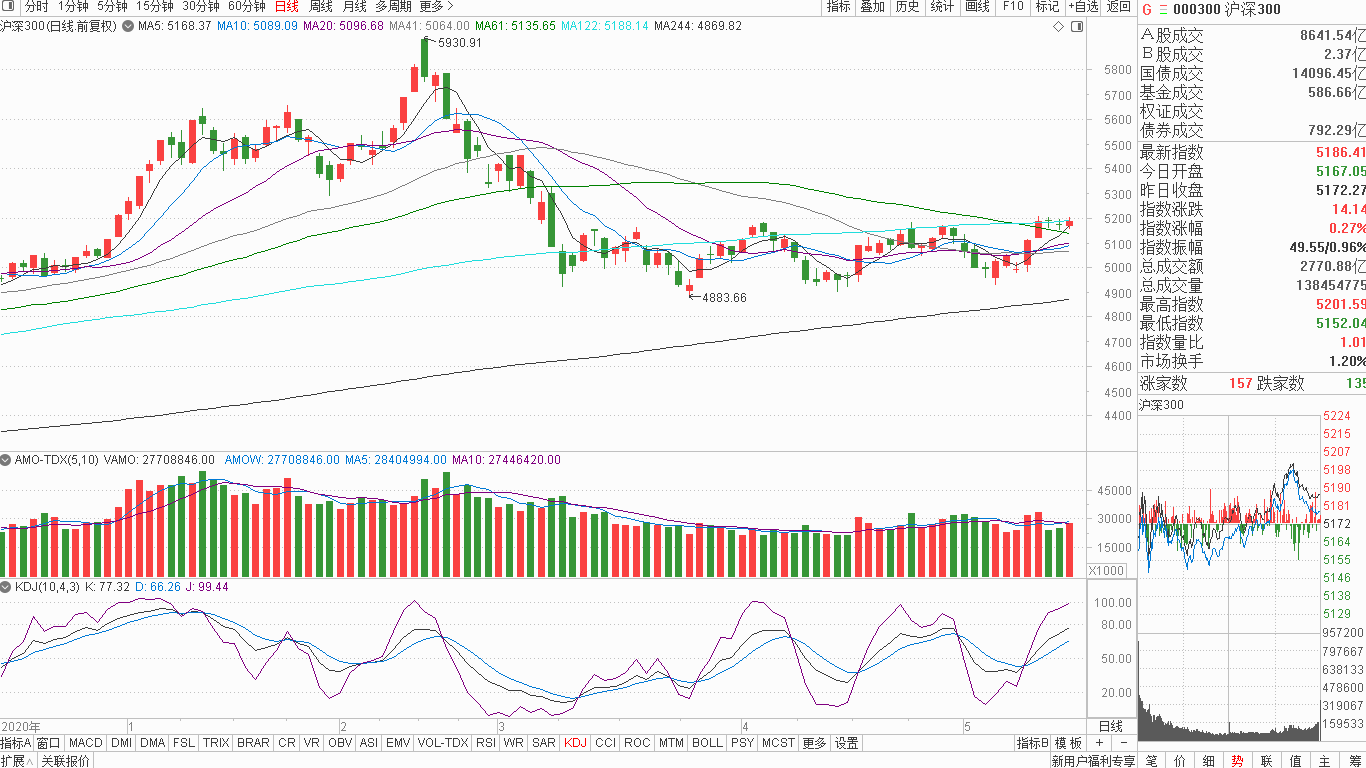Switch to the 价 tab
1366x768 pixels.
coord(1180,761)
